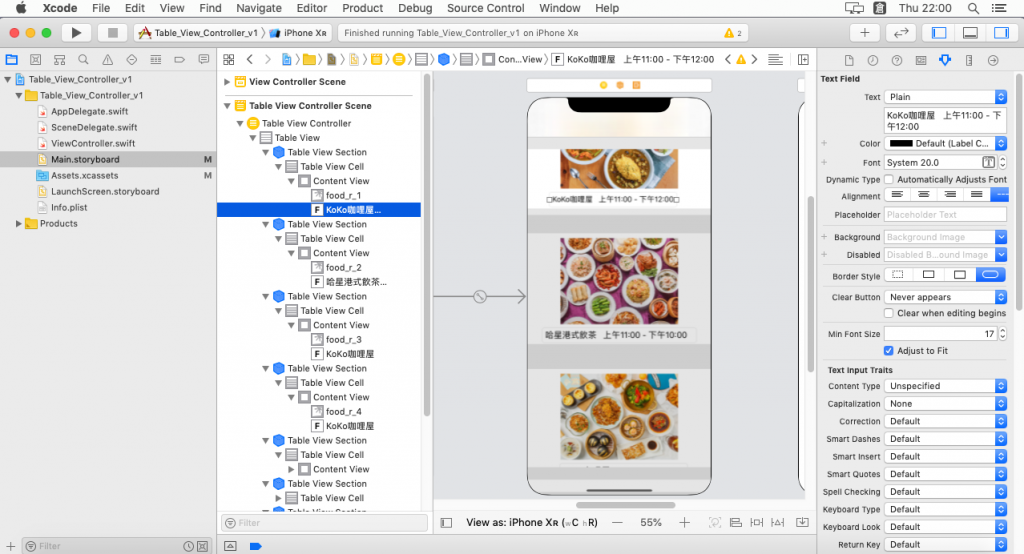The width and height of the screenshot is (1024, 554).
Task: Go back in editor history
Action: click(249, 59)
